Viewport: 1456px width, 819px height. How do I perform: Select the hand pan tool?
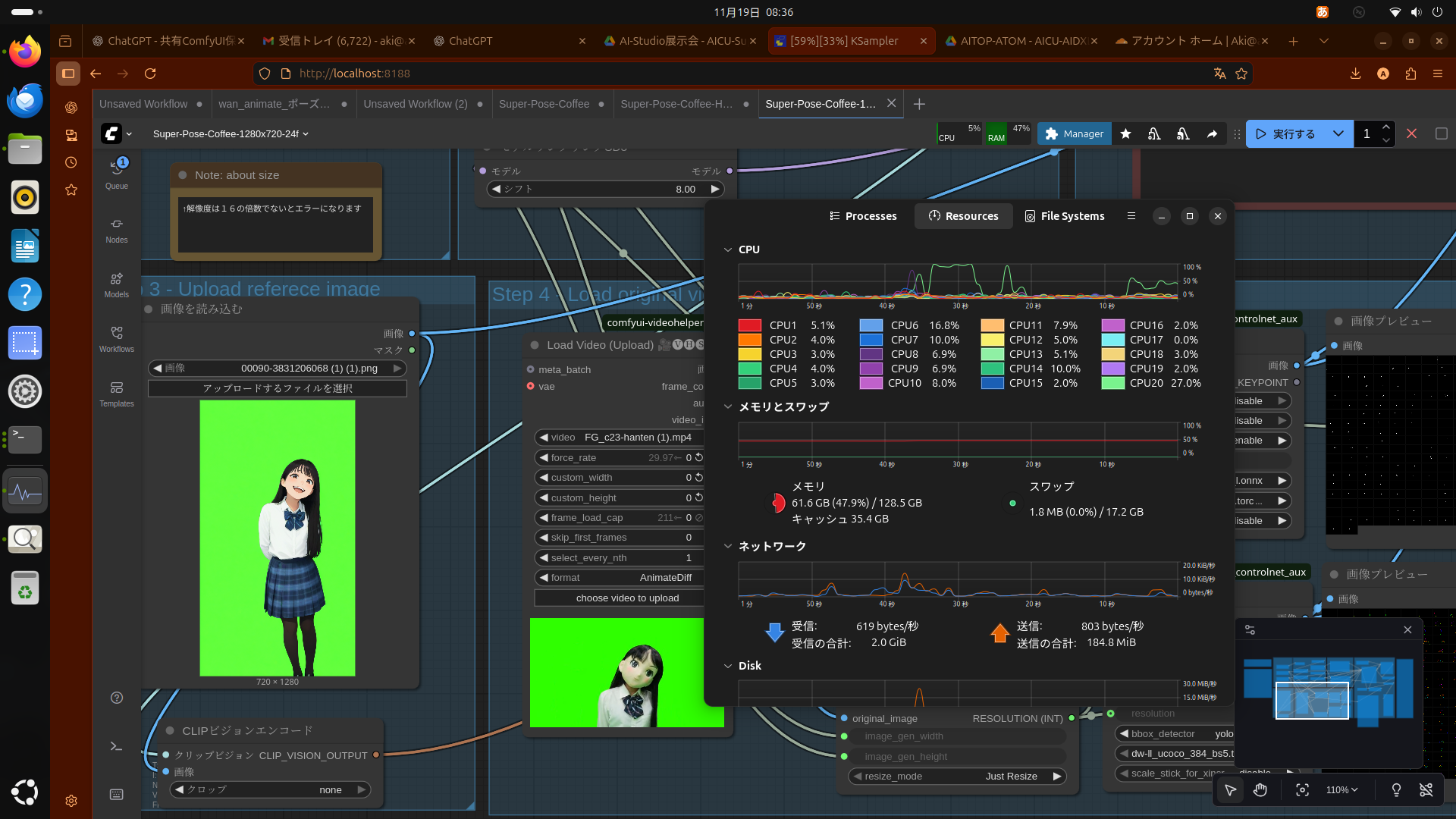1260,790
